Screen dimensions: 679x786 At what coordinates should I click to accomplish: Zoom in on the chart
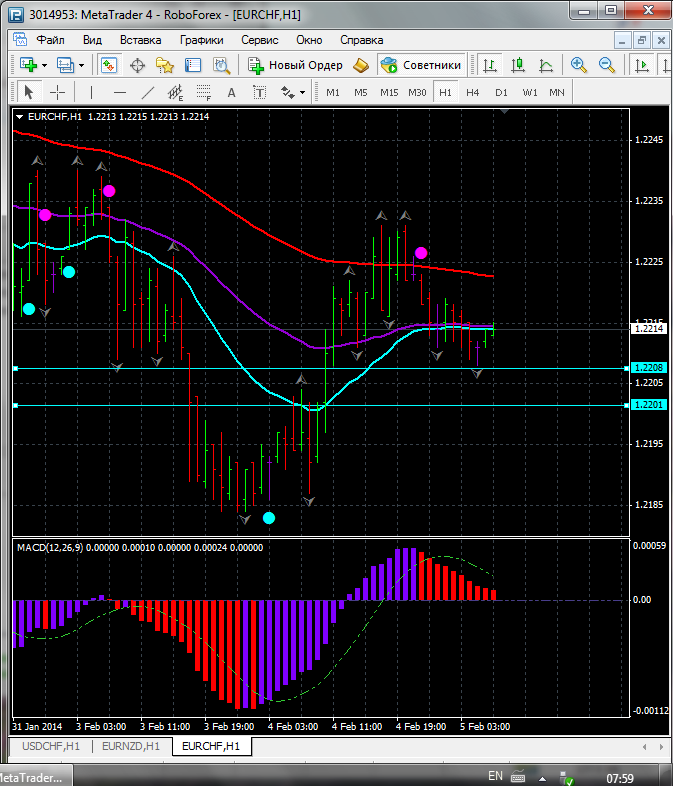(x=578, y=65)
